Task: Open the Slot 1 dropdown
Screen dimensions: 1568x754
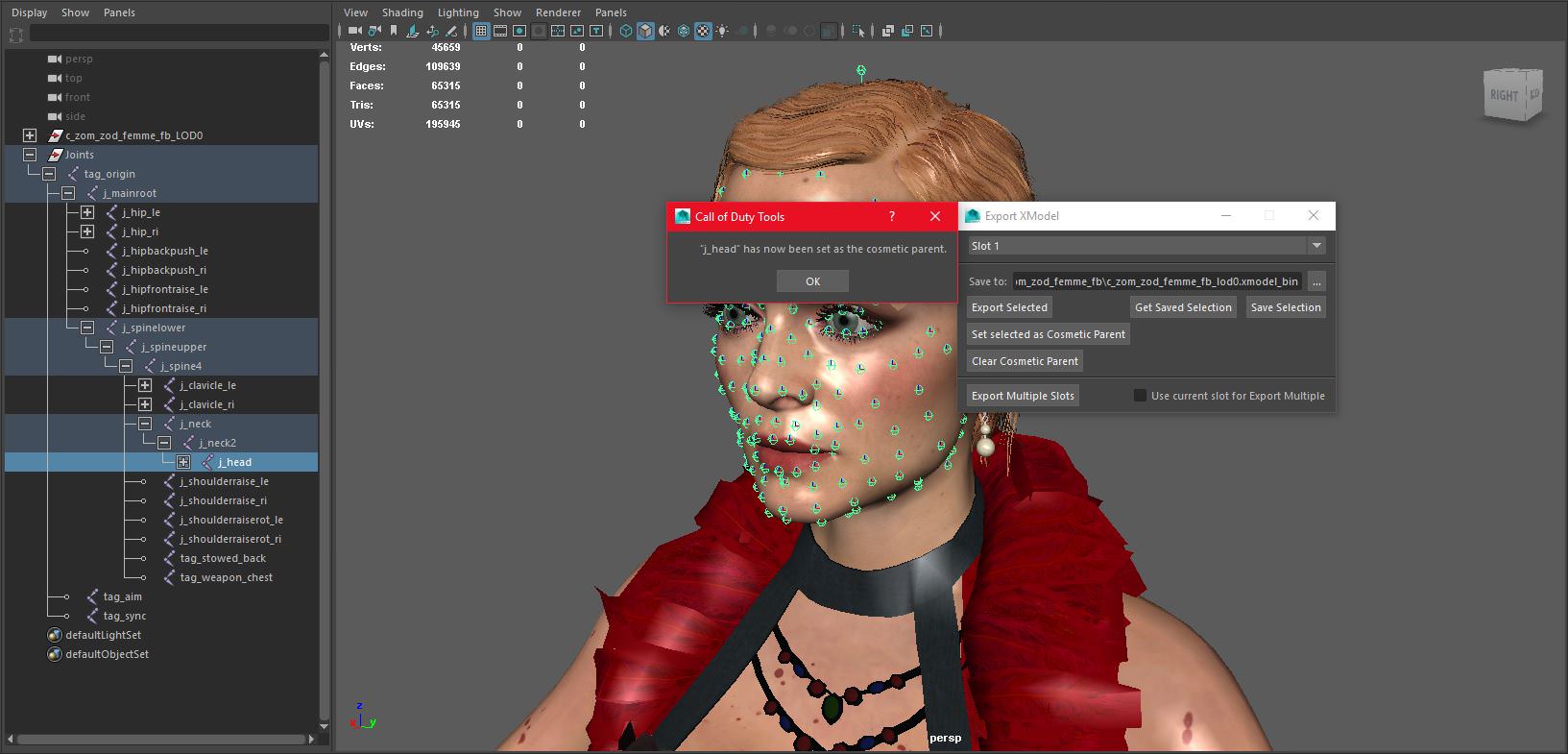Action: click(1146, 246)
